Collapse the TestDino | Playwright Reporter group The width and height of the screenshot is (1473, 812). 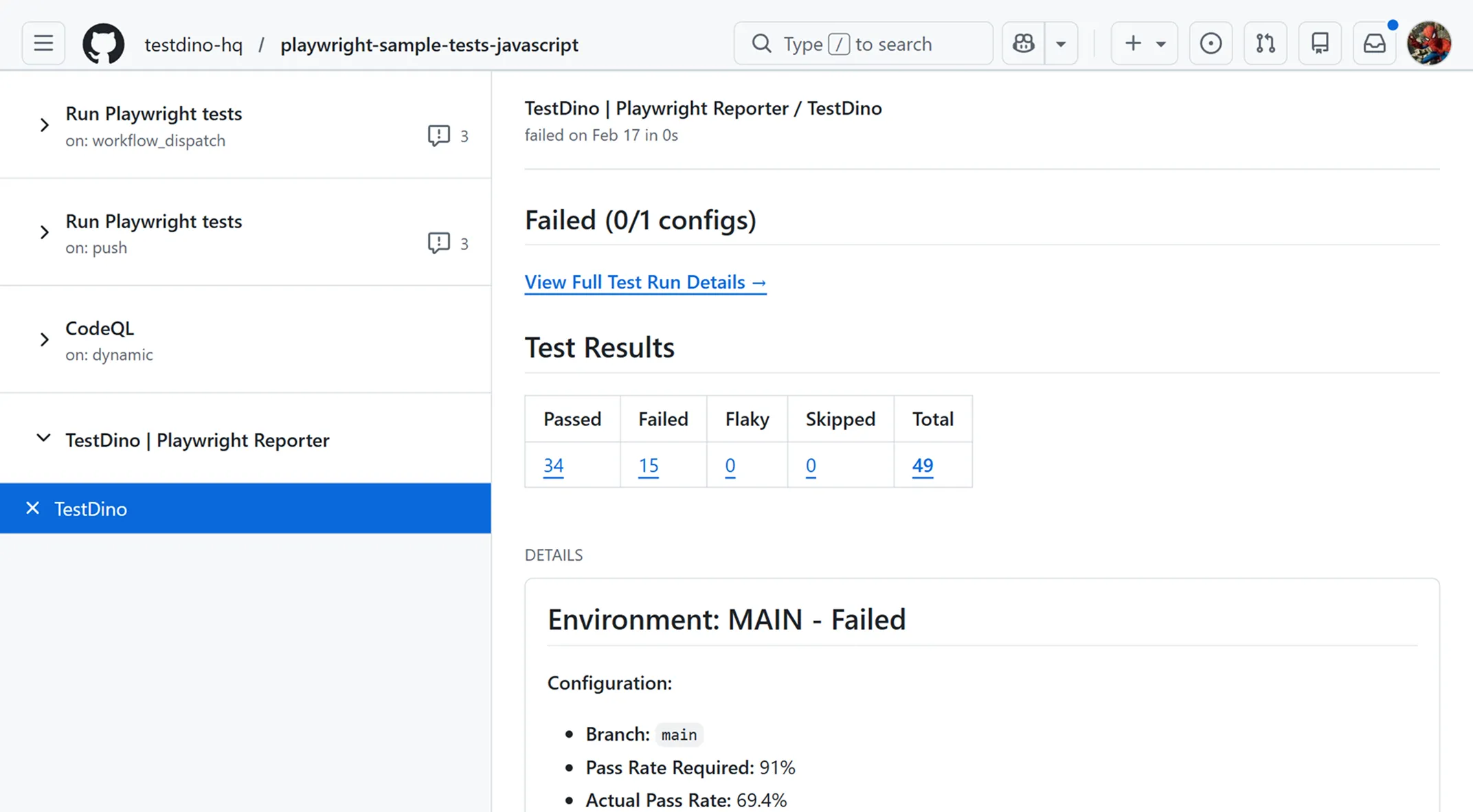pos(43,438)
